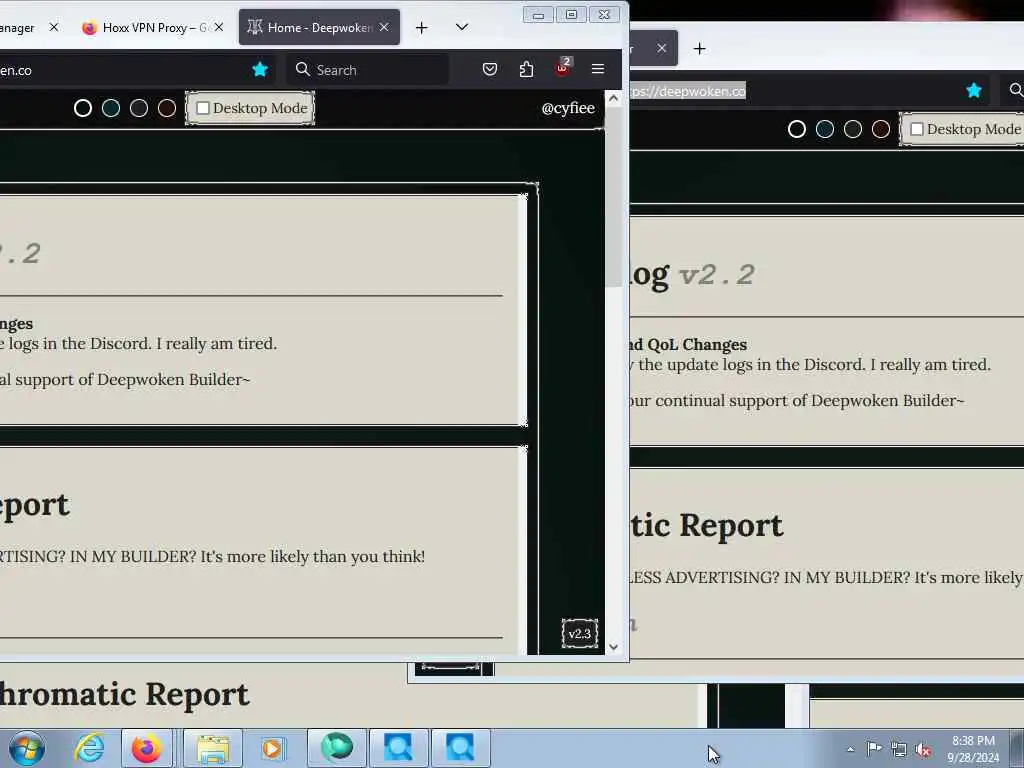Open a new tab in front window
The image size is (1024, 768).
pyautogui.click(x=422, y=27)
